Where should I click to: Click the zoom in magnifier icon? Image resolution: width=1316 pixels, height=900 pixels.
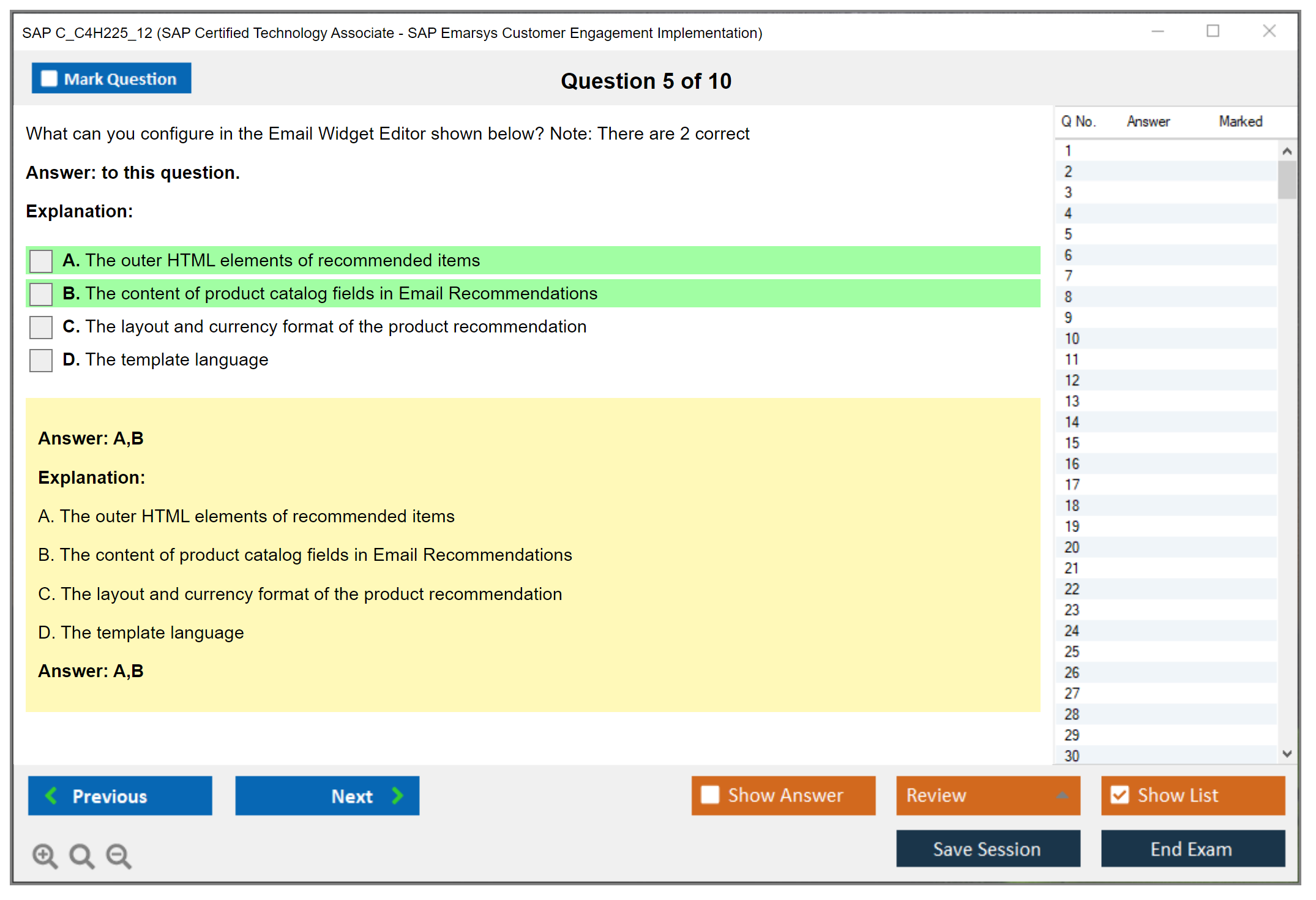(45, 855)
